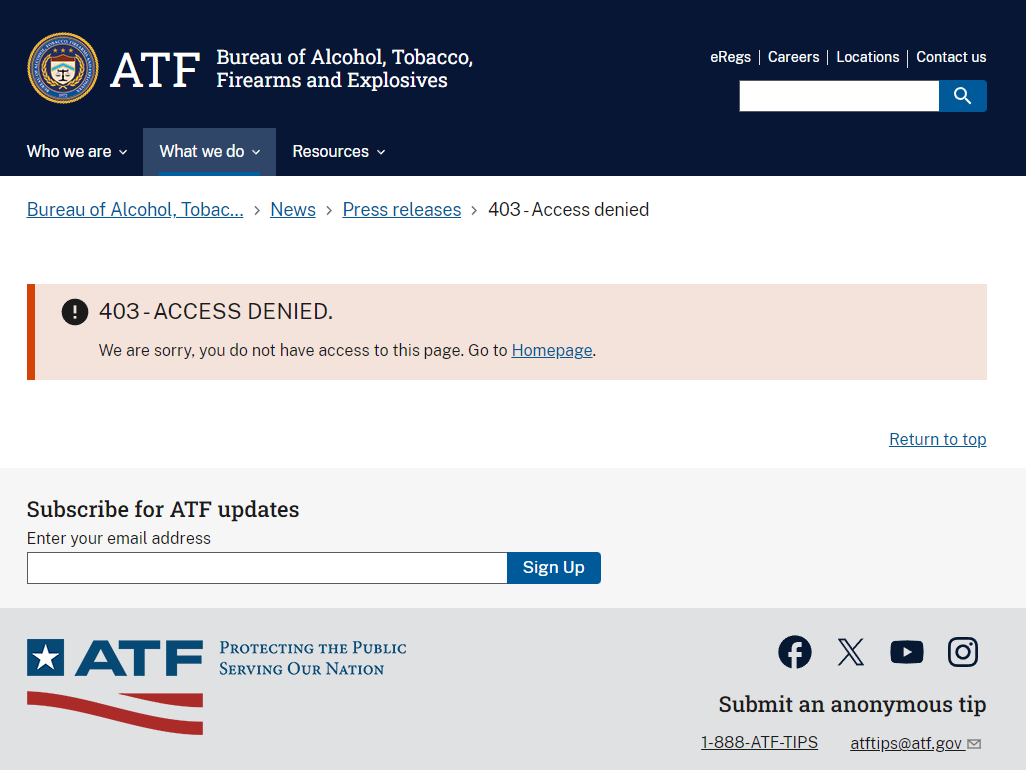
Task: Expand the Who we are menu
Action: 77,152
